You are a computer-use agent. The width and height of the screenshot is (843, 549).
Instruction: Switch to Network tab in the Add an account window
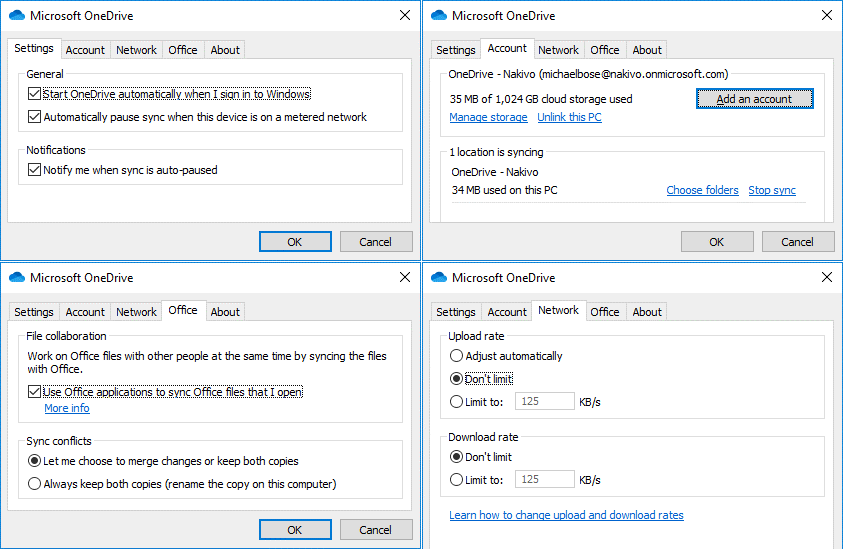click(x=559, y=50)
